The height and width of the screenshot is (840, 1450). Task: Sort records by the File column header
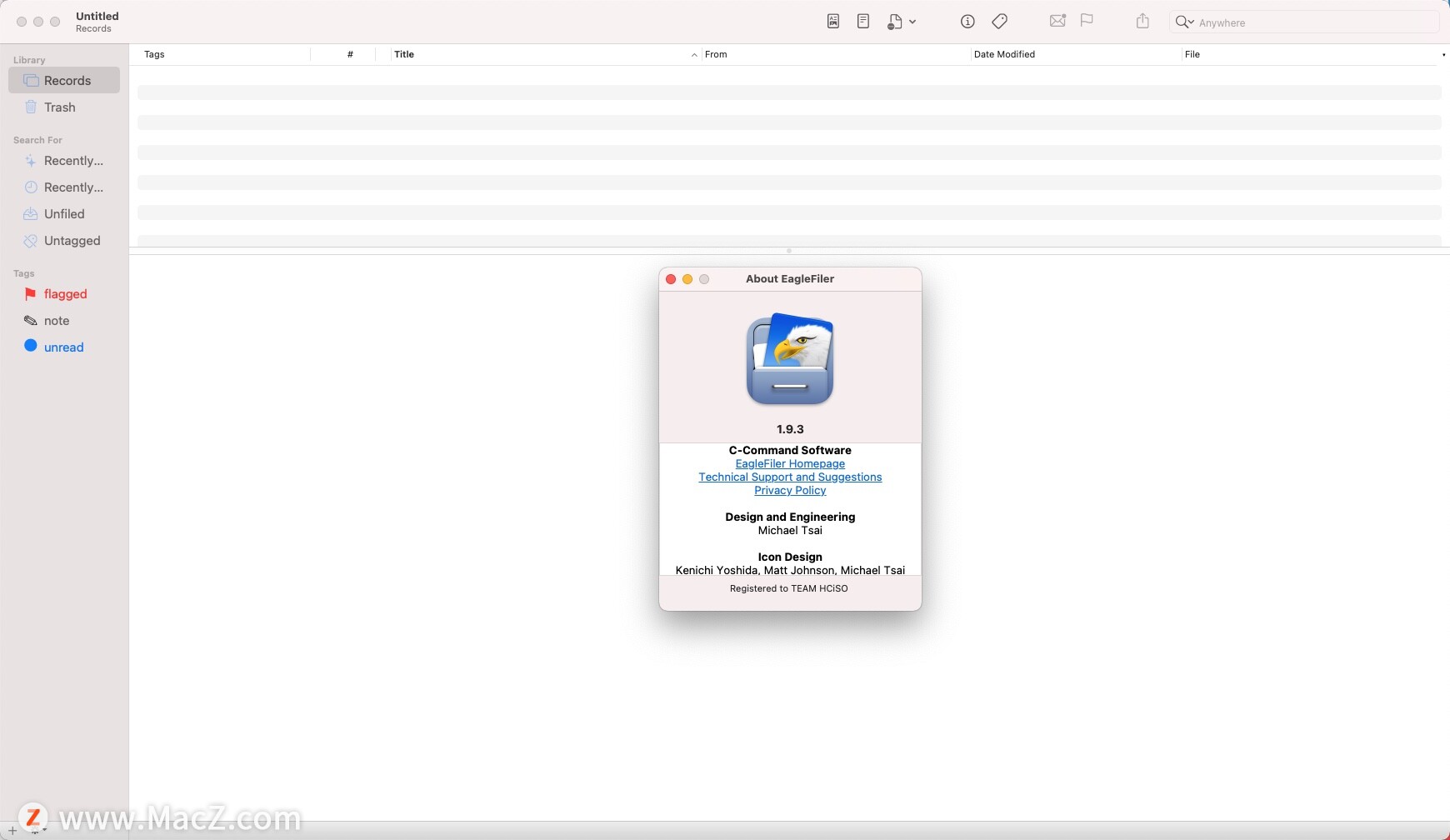point(1310,54)
